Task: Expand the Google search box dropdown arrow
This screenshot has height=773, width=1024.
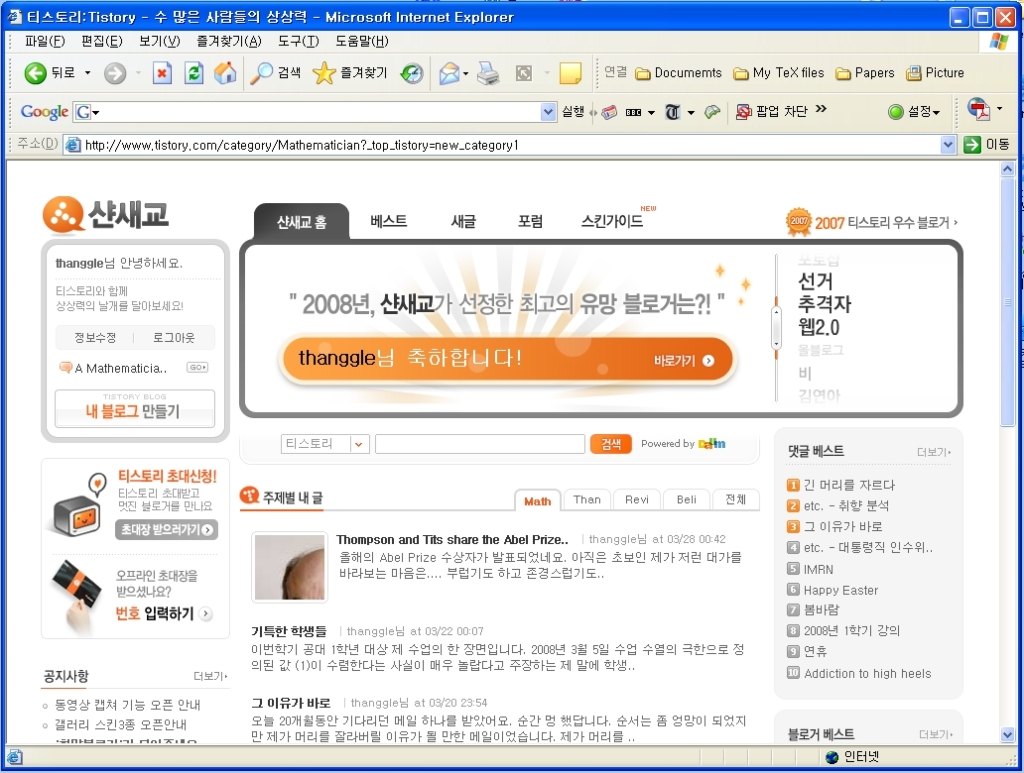Action: pyautogui.click(x=549, y=112)
